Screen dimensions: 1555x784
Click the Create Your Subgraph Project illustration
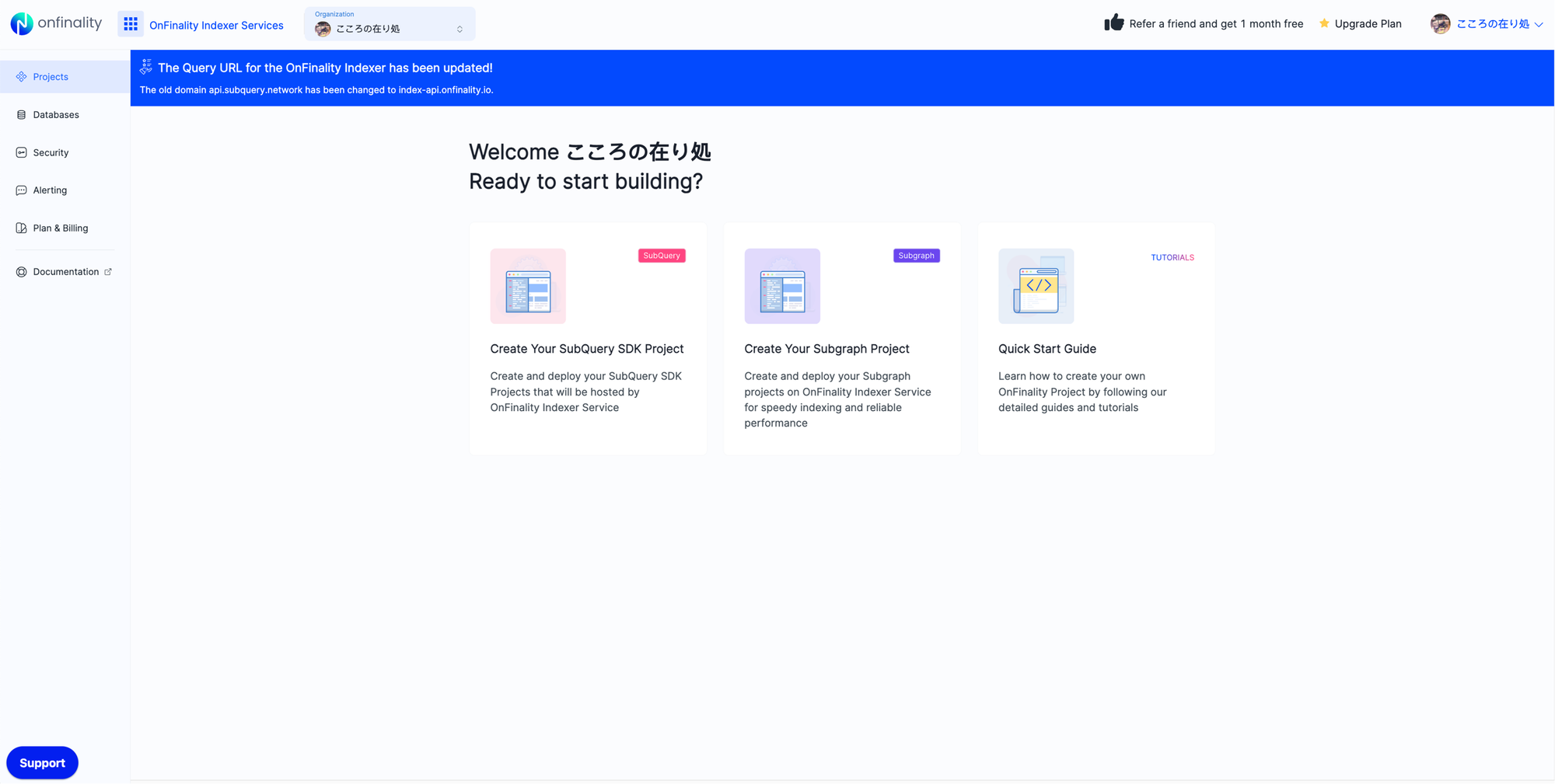click(x=781, y=285)
